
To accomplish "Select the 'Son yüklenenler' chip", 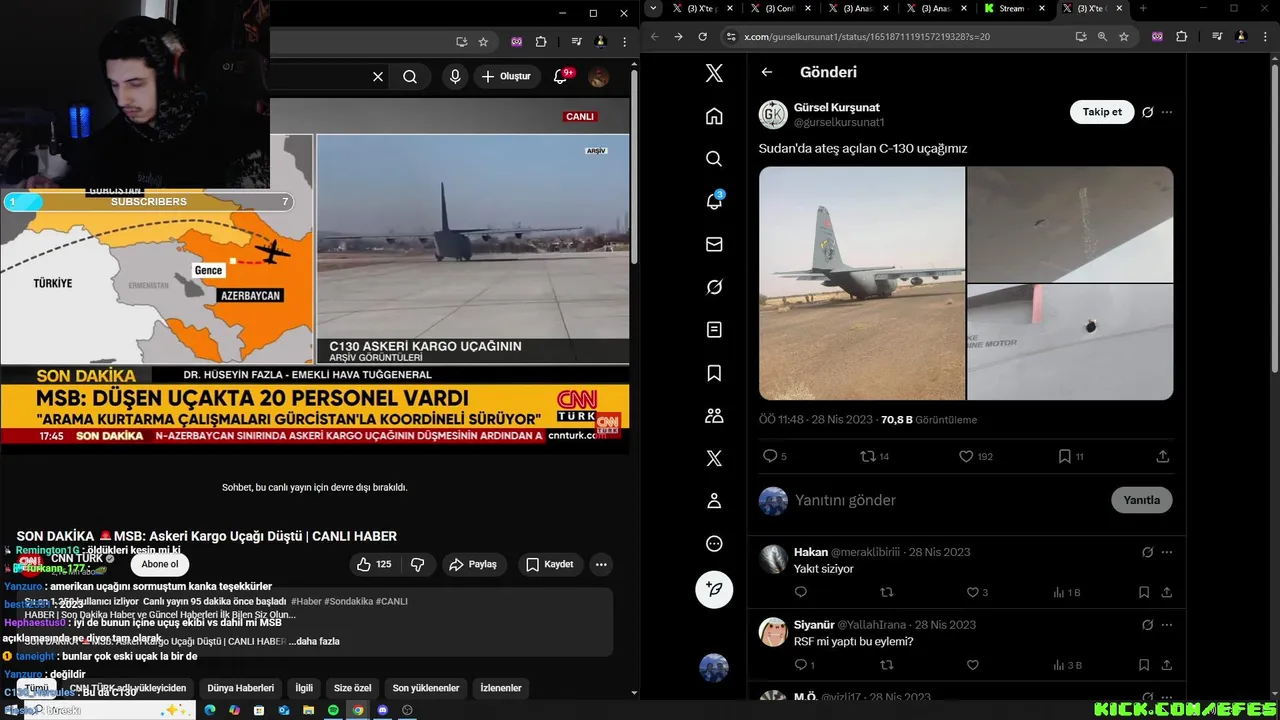I will (x=426, y=688).
